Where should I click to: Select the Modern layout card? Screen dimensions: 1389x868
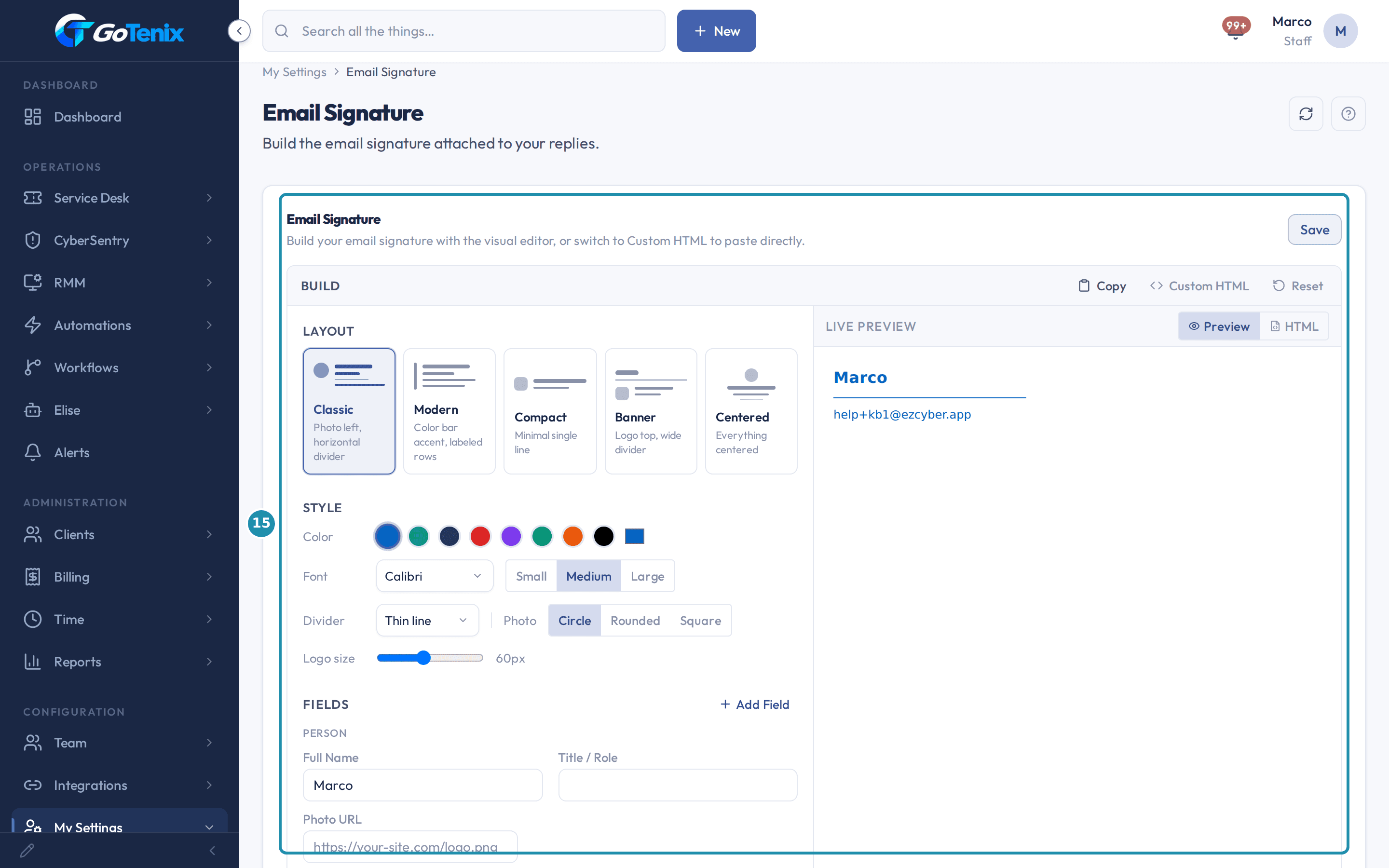449,411
